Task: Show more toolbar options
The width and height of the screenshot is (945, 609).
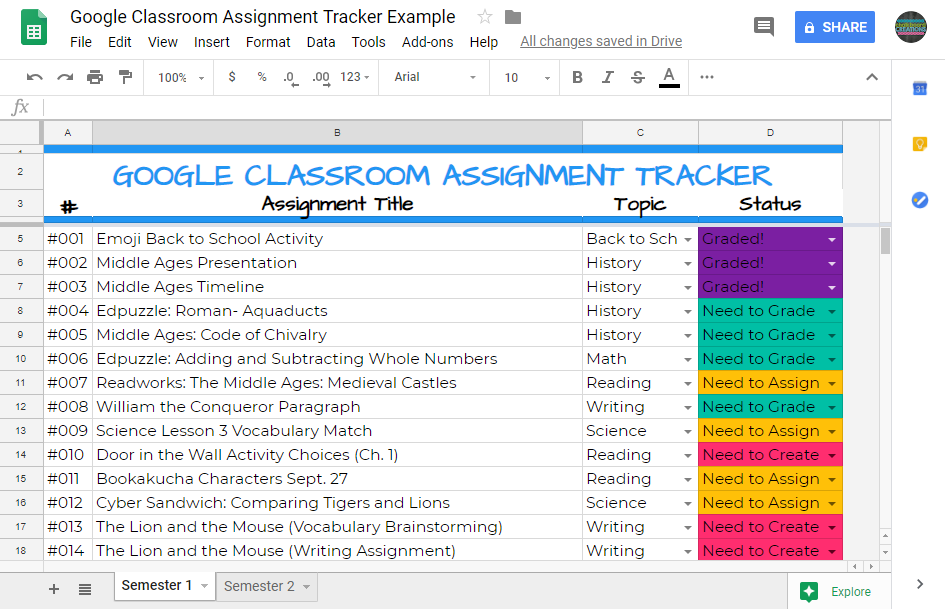Action: point(707,77)
